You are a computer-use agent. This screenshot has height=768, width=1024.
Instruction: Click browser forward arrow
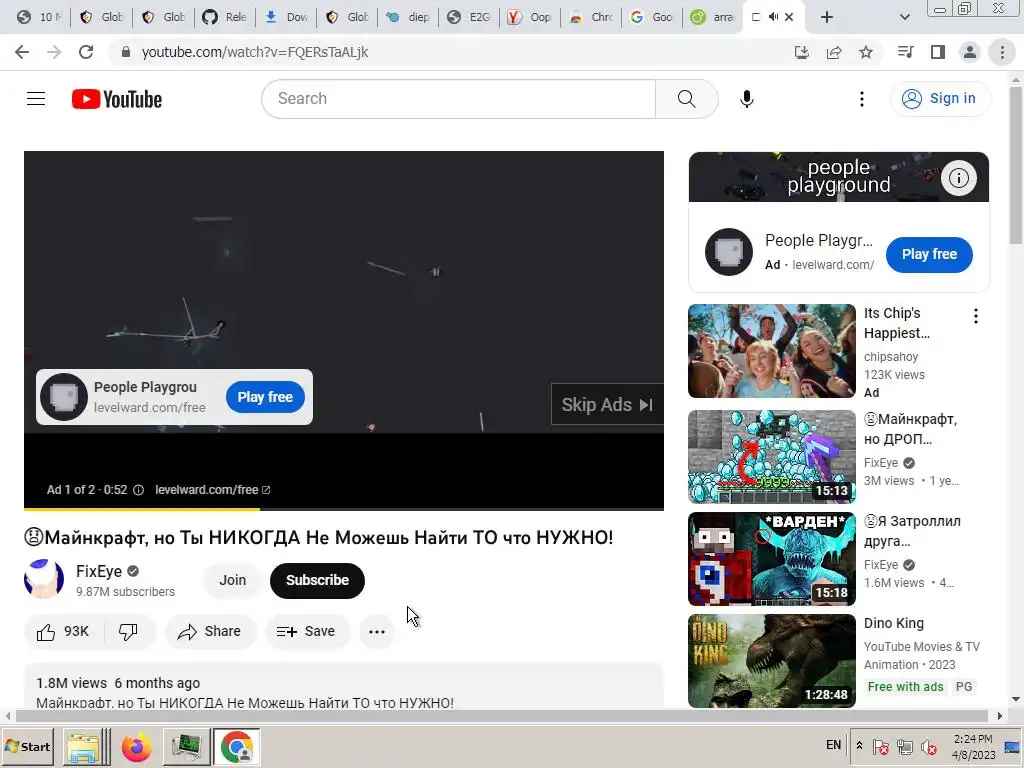coord(54,52)
